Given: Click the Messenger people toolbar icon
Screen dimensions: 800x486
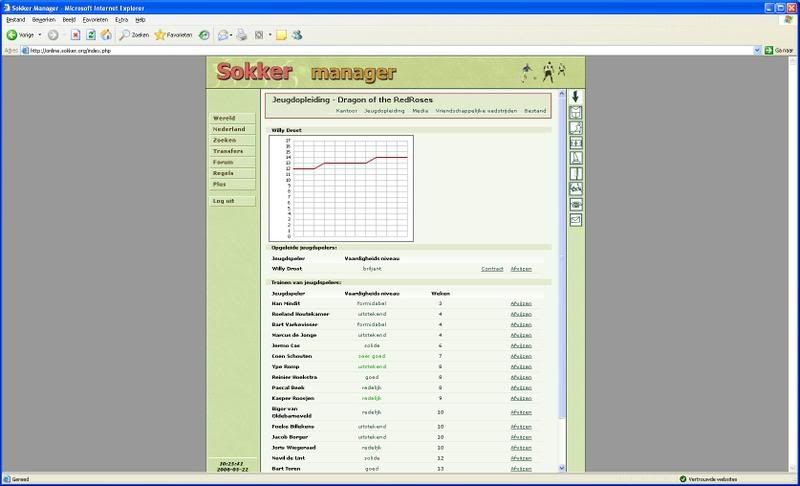Looking at the screenshot, I should click(x=297, y=35).
